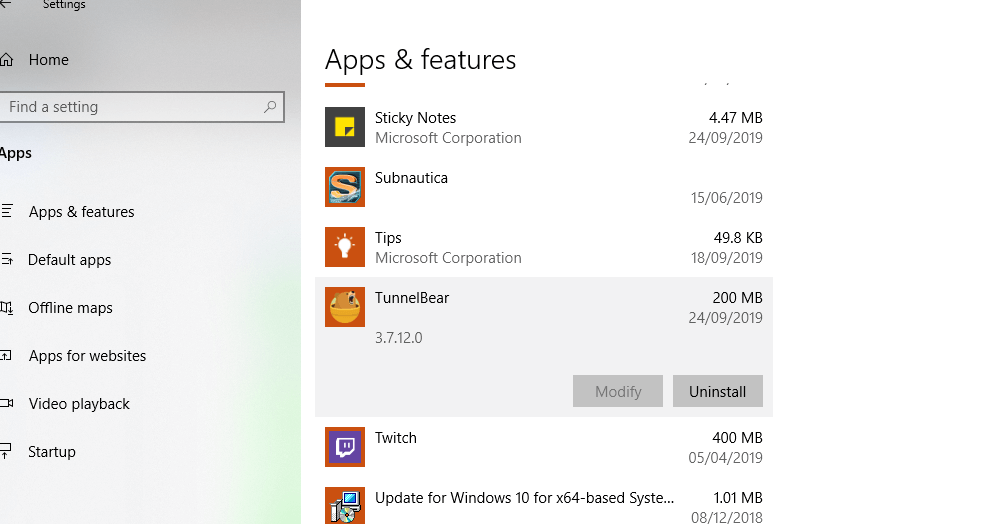Select Apps & features in sidebar
984x524 pixels.
tap(82, 211)
